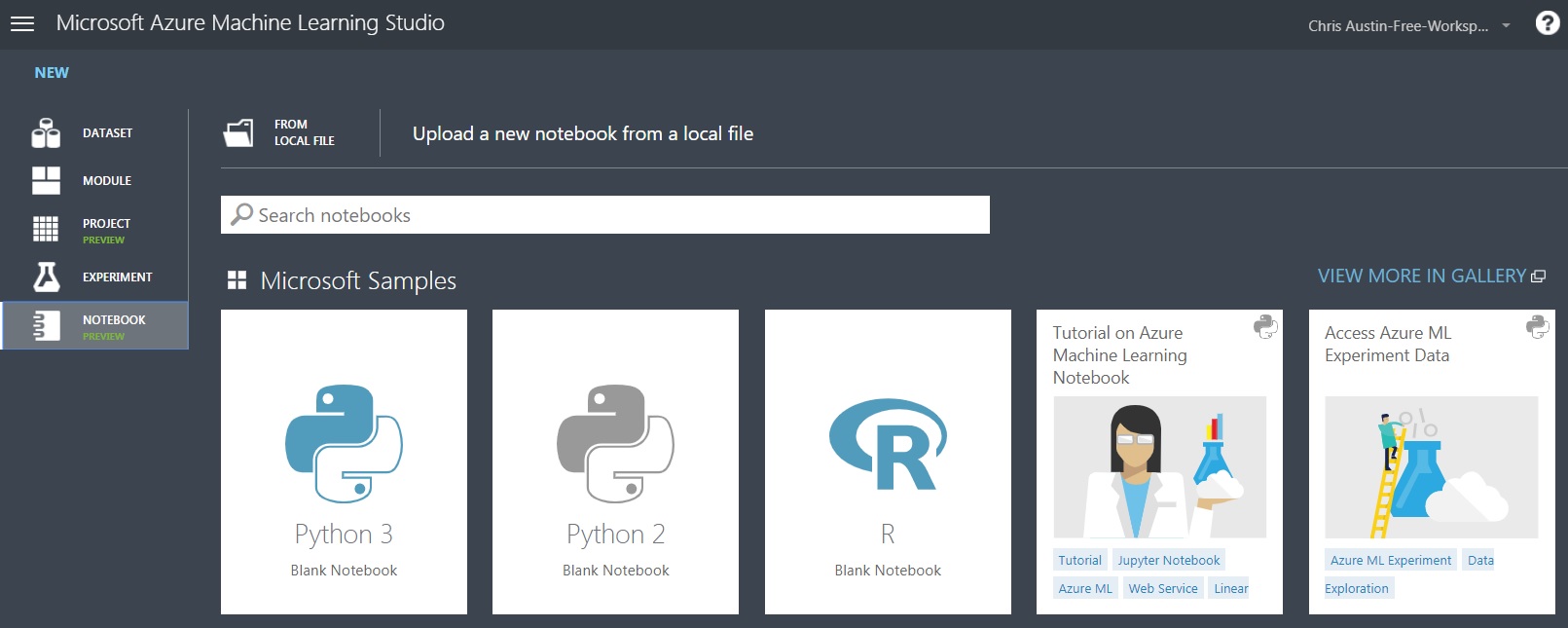This screenshot has width=1568, height=628.
Task: Open the ladder and flask thumbnail
Action: click(1432, 467)
